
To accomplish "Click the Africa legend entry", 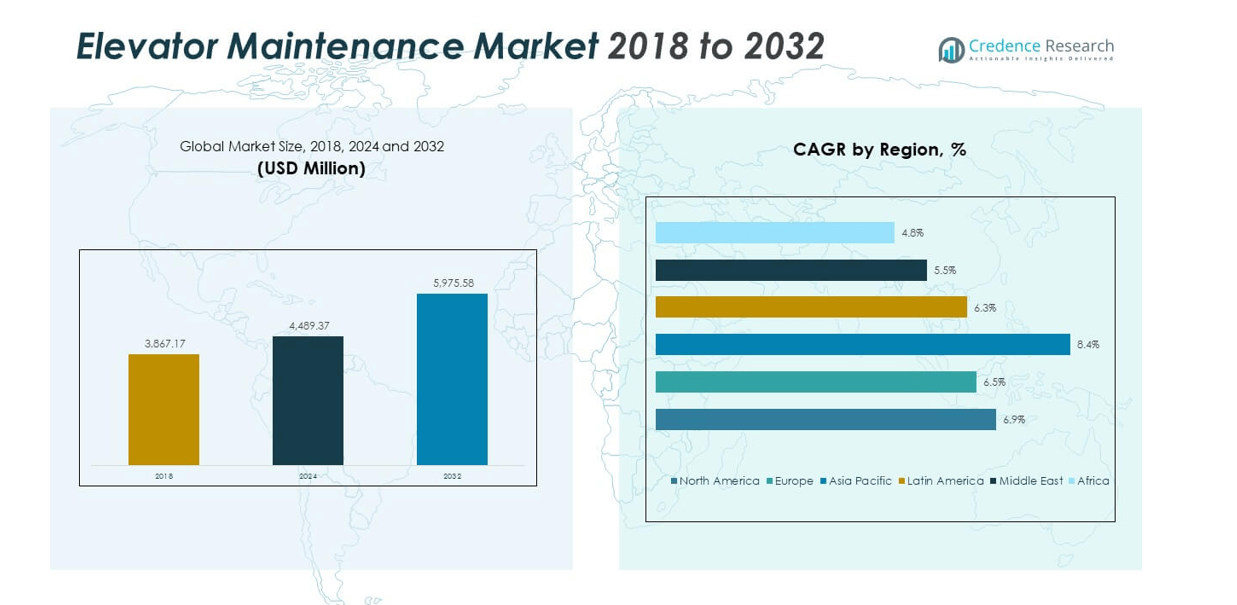I will click(1088, 481).
